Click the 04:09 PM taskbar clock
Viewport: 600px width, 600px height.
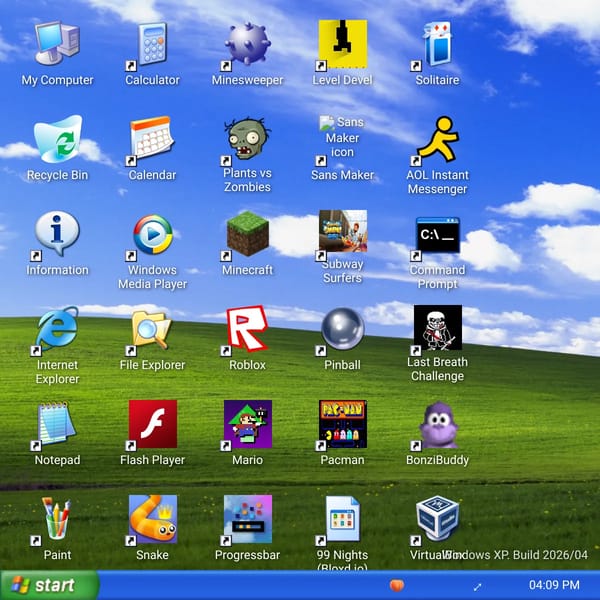click(x=554, y=585)
